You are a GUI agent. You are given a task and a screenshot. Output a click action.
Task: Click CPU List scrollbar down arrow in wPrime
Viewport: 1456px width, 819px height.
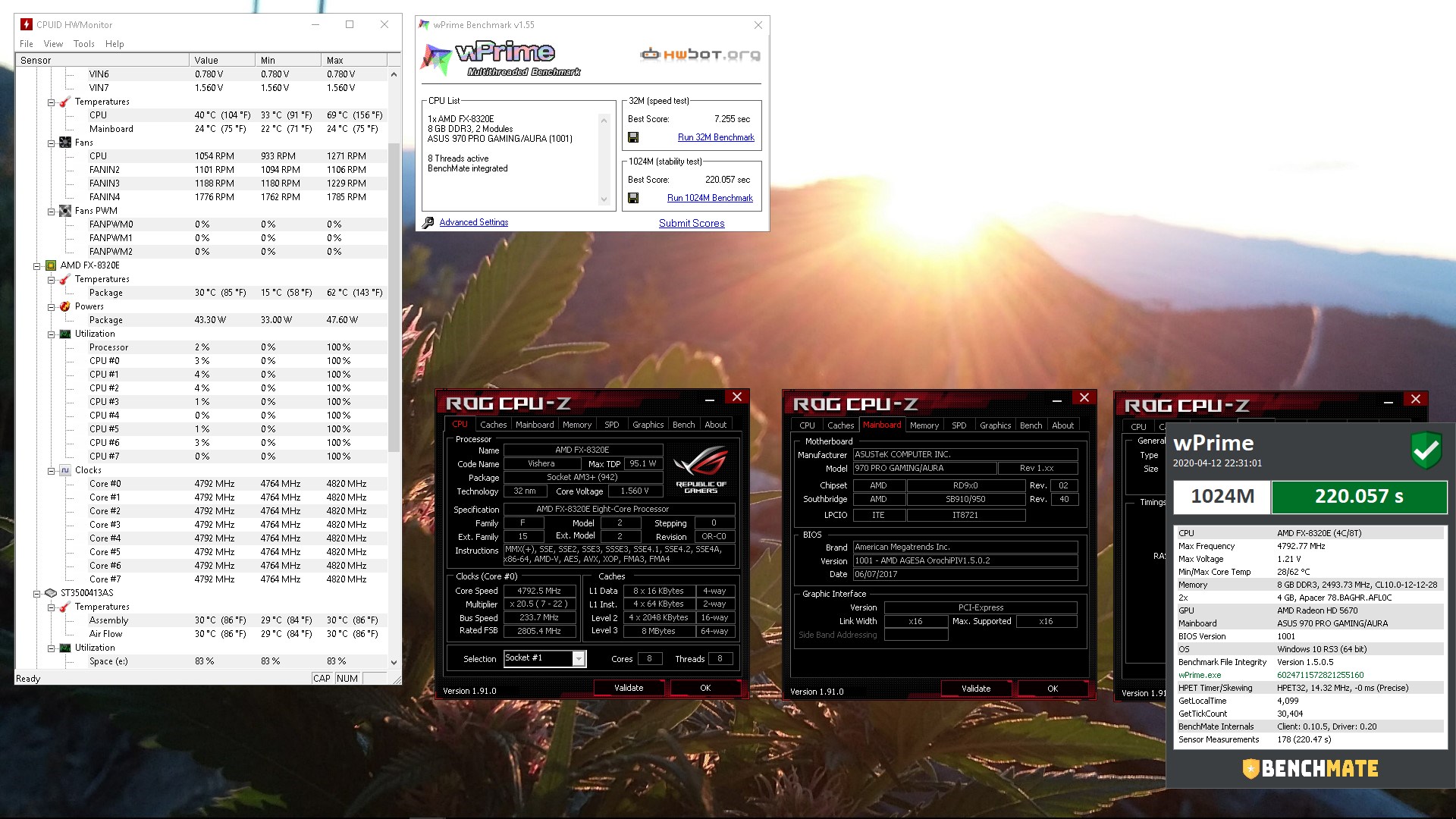[604, 199]
